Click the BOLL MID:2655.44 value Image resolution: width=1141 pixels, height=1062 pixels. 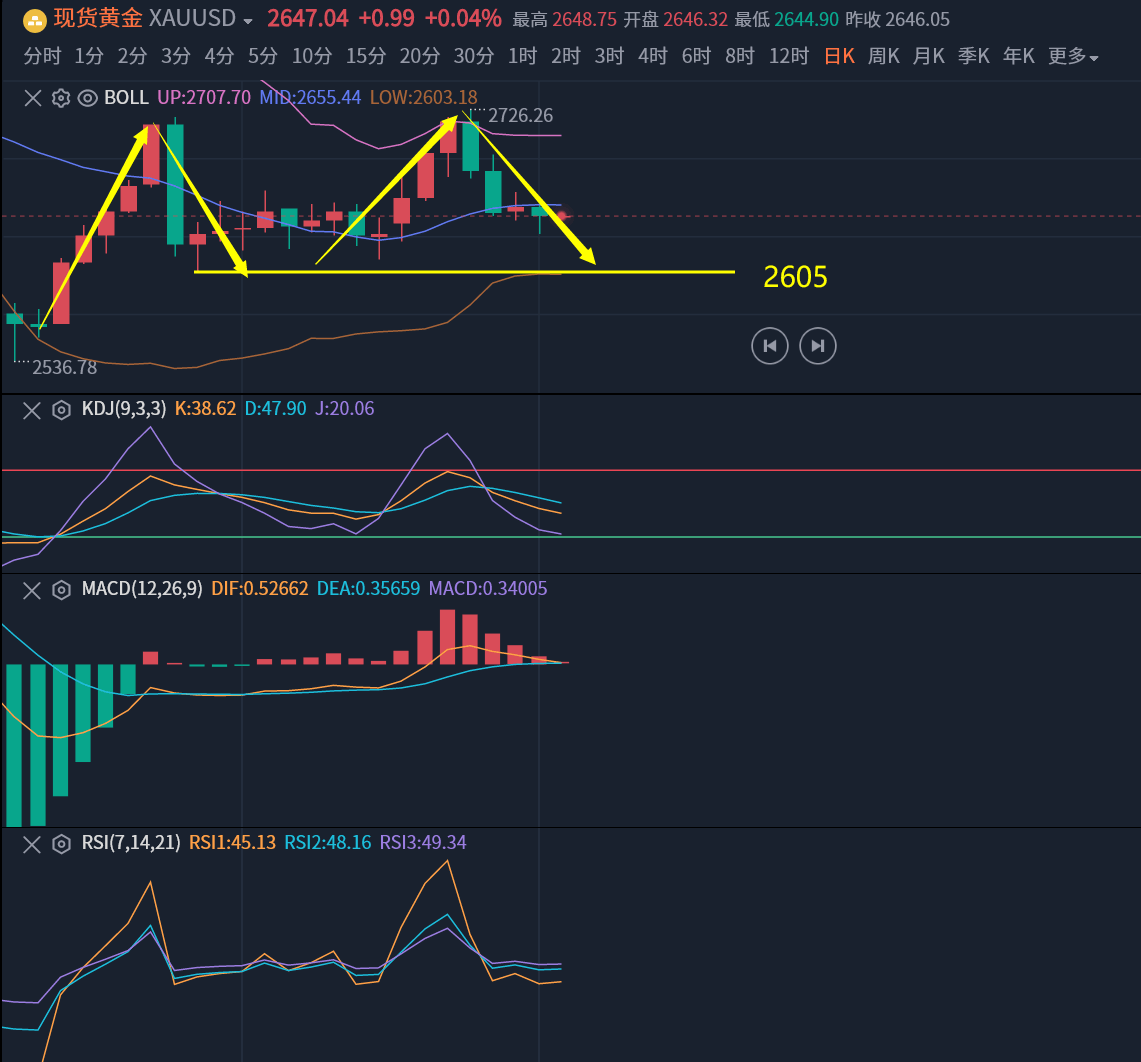click(x=310, y=98)
